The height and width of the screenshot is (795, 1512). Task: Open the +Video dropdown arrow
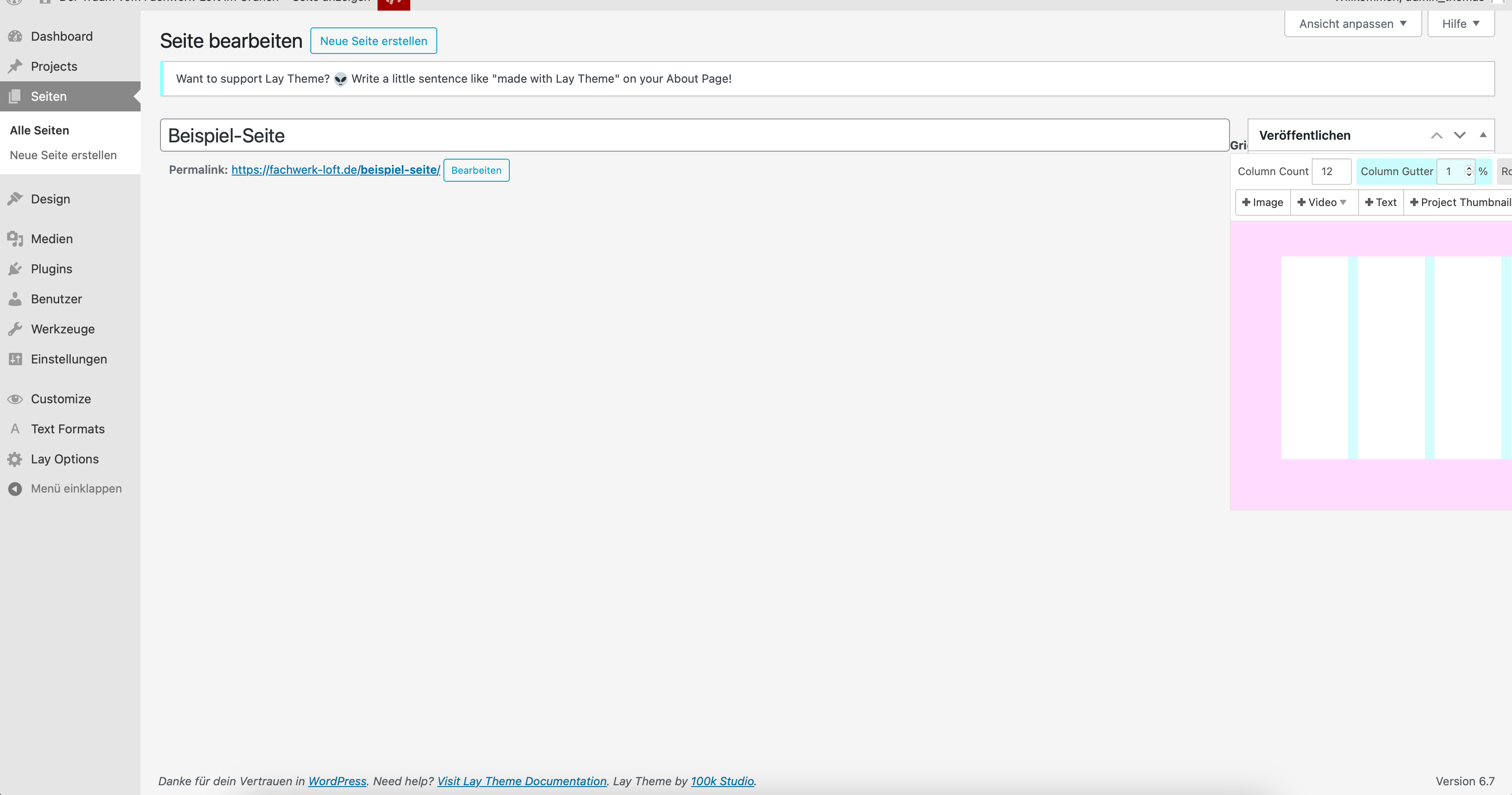click(1343, 203)
